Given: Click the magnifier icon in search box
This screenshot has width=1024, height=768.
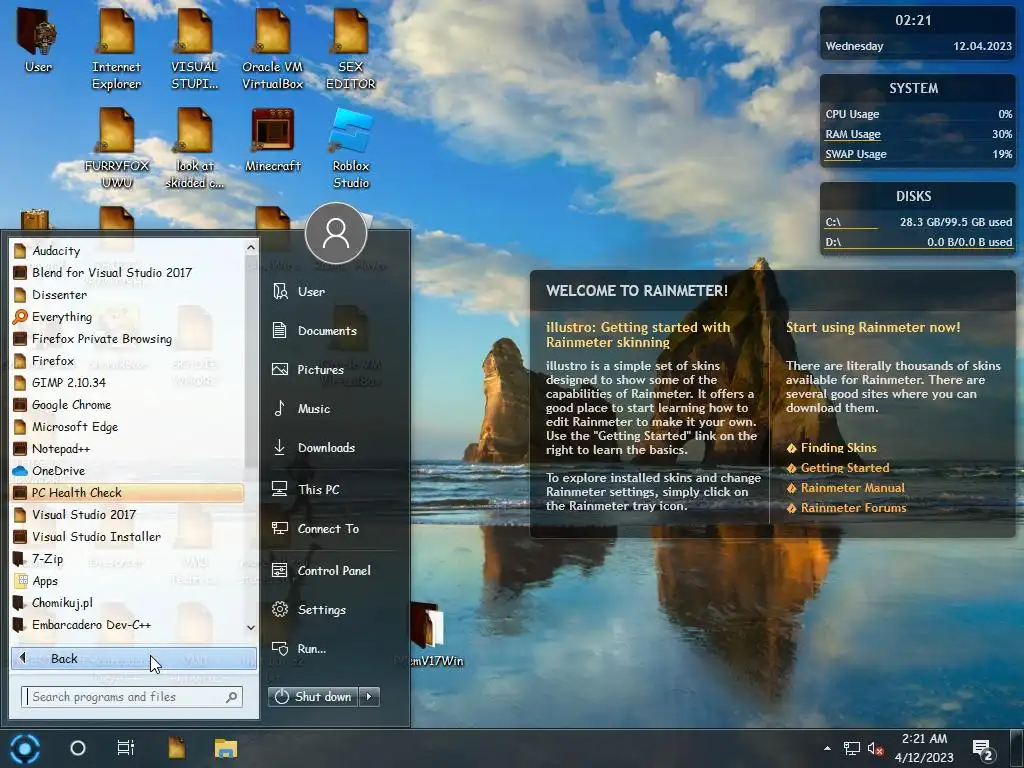Looking at the screenshot, I should (x=232, y=697).
